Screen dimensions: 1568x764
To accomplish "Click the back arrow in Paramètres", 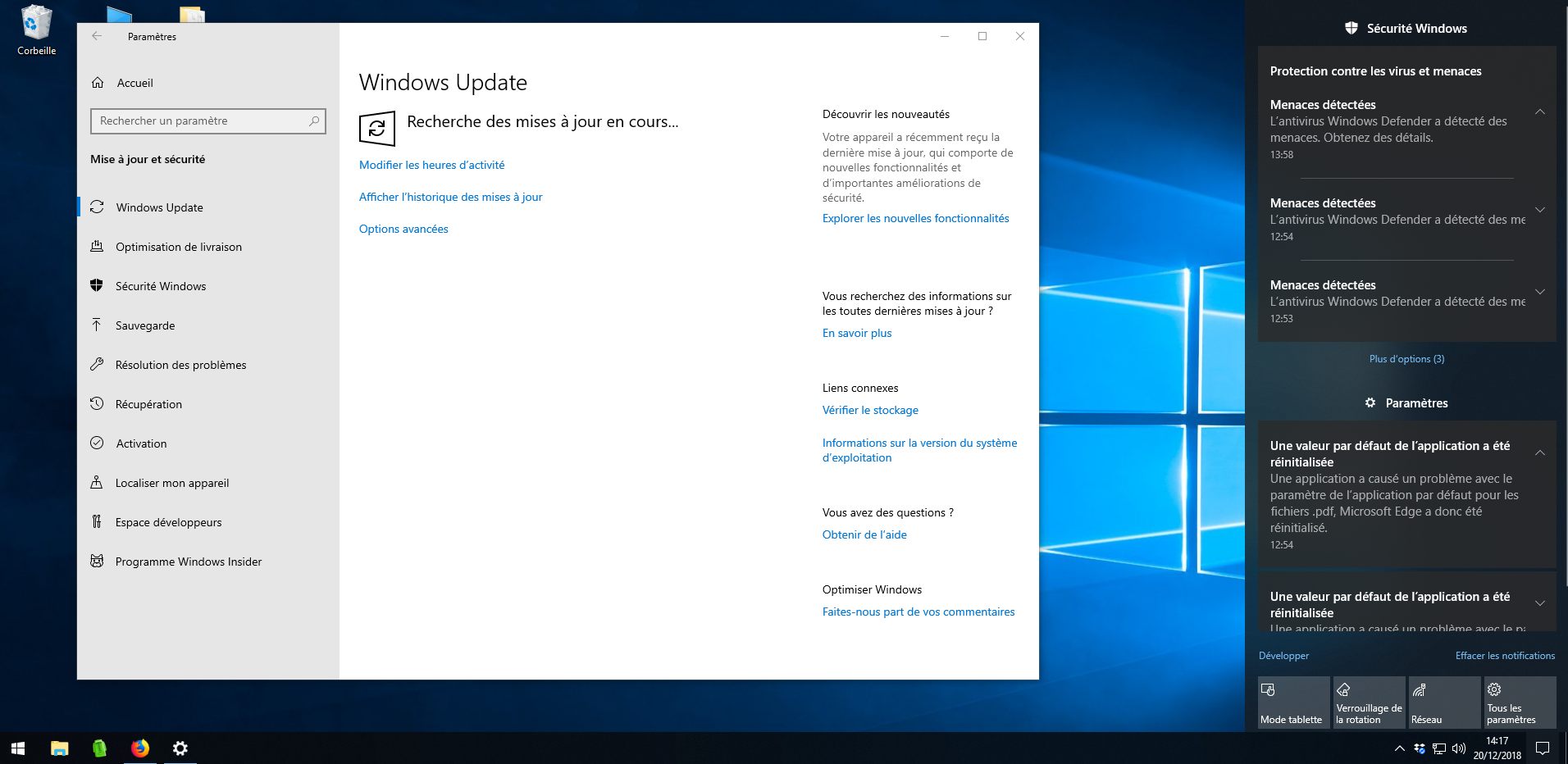I will coord(97,36).
